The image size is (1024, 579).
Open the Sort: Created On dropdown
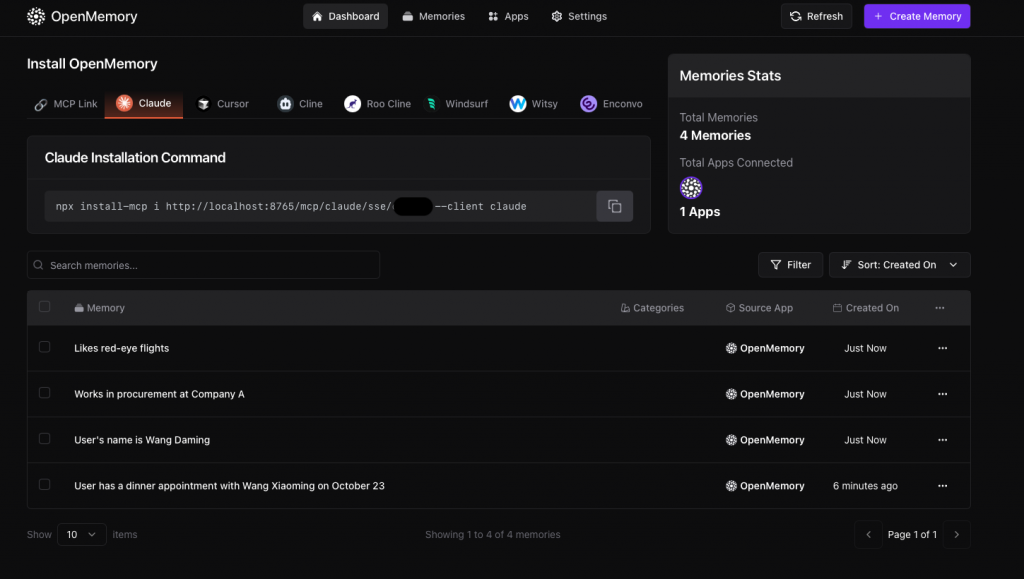(899, 265)
